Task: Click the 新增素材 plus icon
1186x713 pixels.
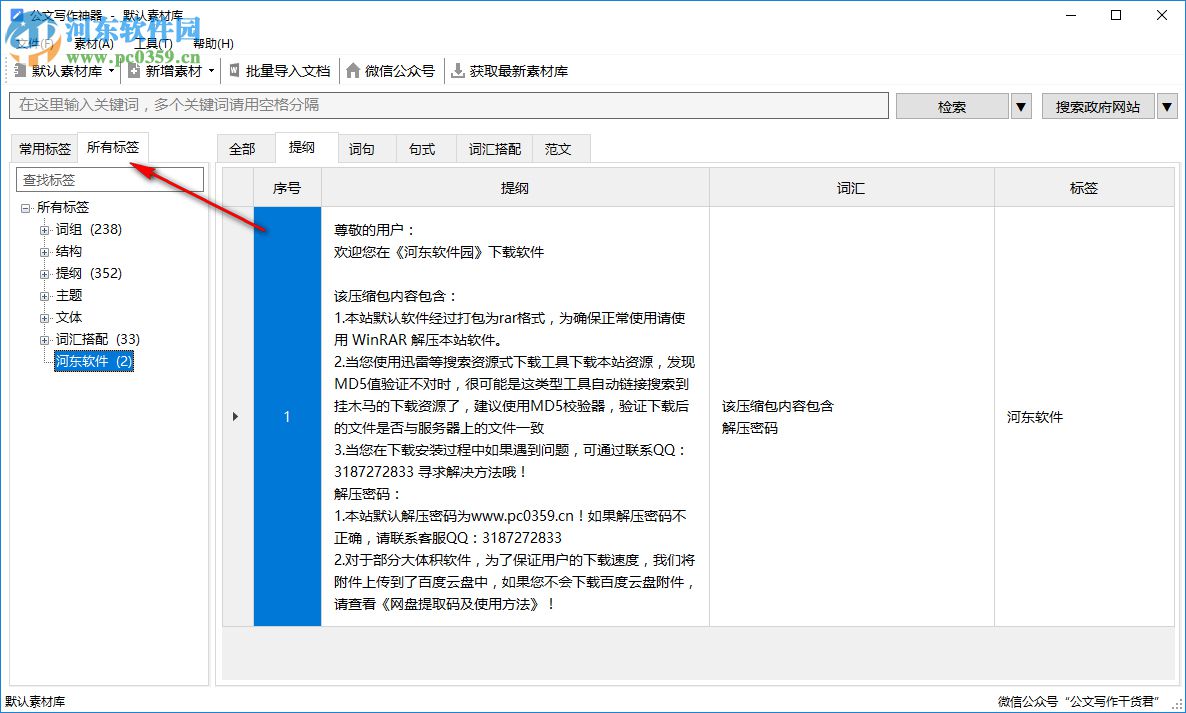Action: tap(134, 71)
